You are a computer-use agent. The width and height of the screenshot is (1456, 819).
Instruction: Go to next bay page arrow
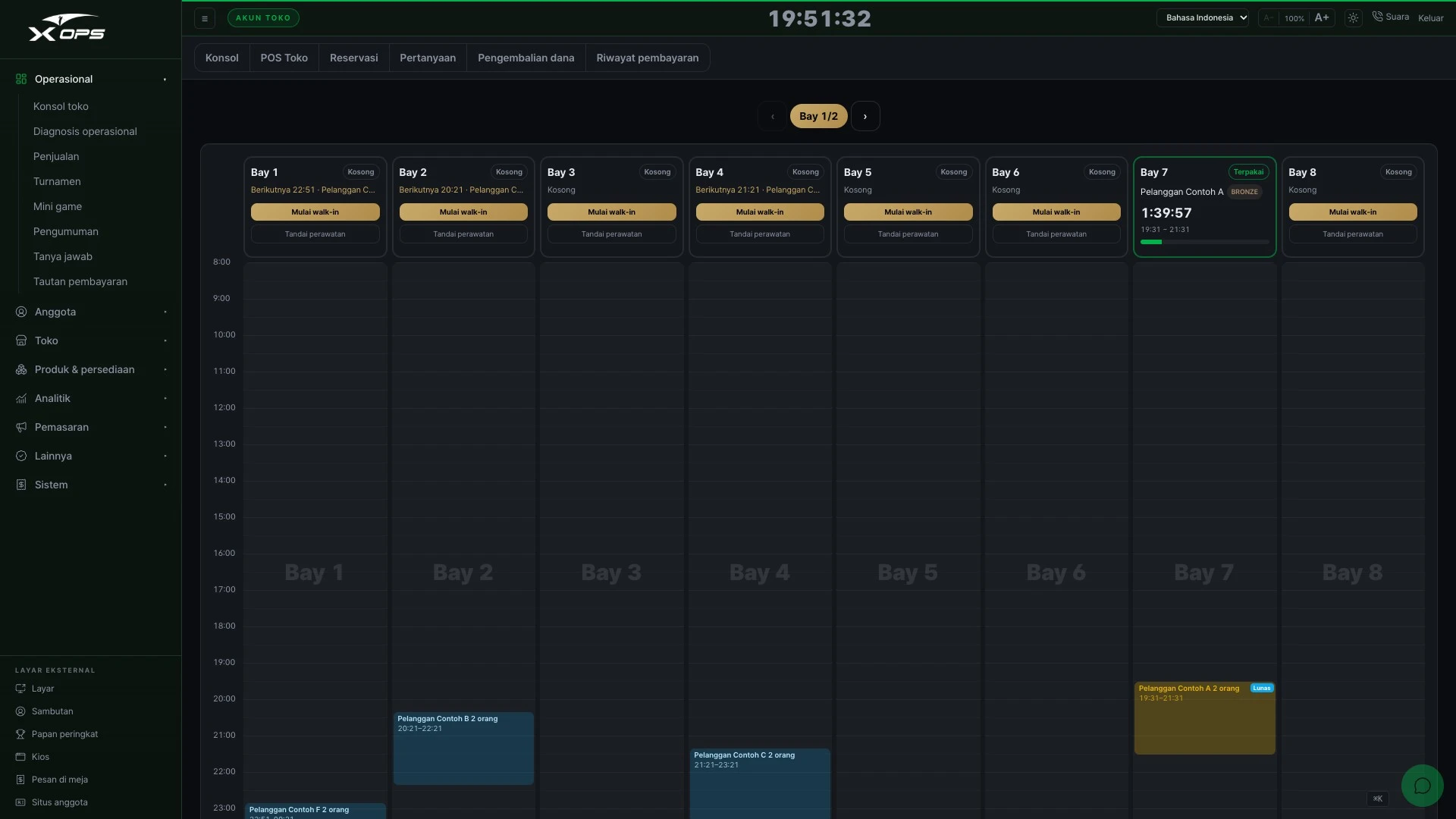pos(865,116)
